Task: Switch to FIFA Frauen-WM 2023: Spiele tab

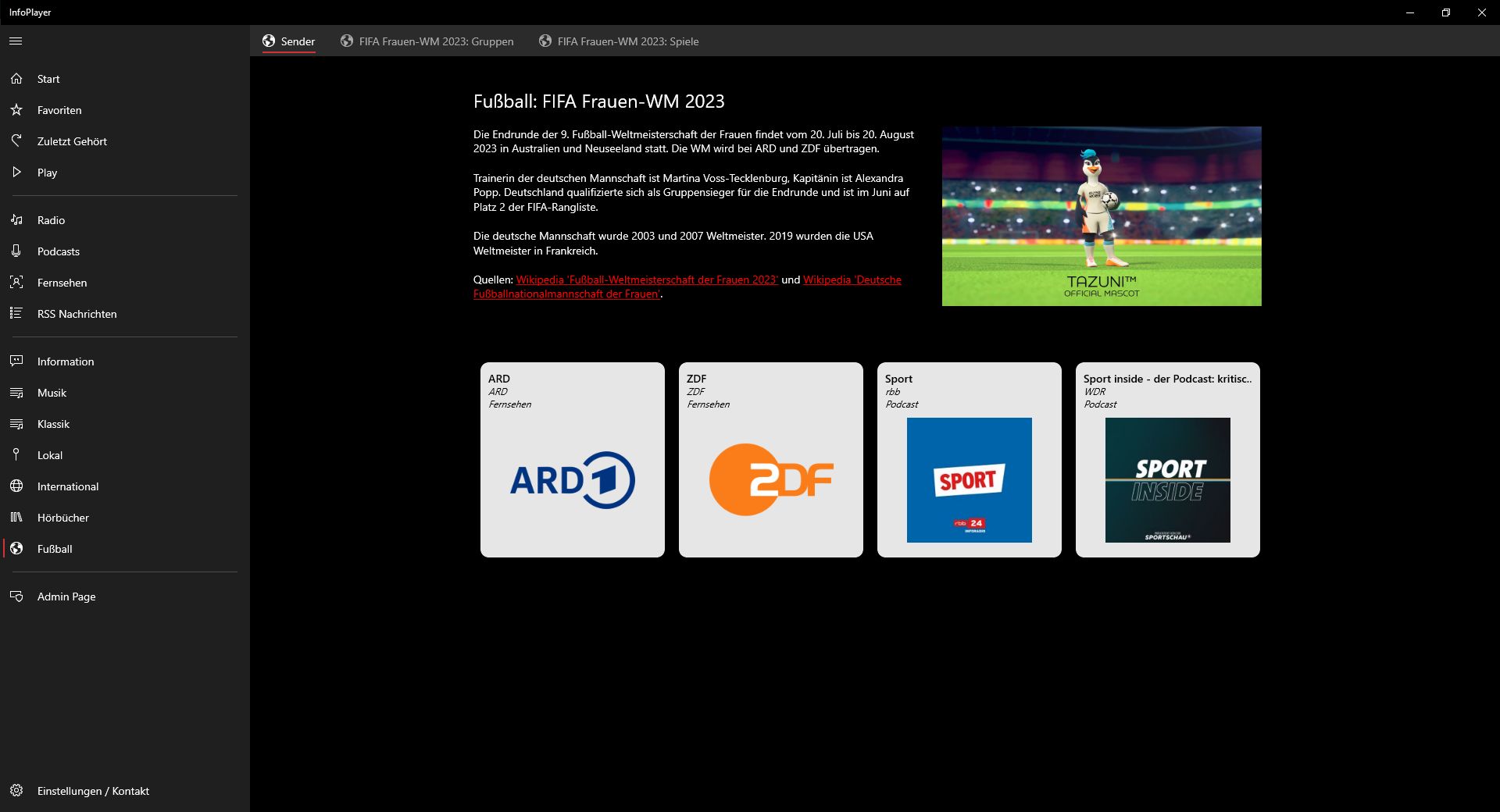Action: 628,41
